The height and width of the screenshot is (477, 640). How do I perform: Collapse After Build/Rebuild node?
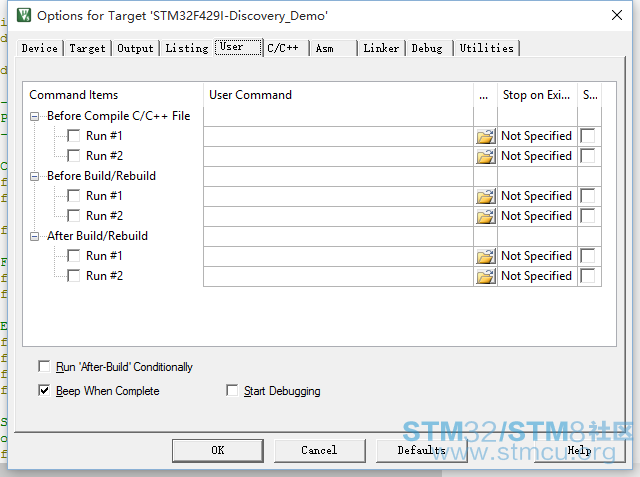click(x=35, y=237)
